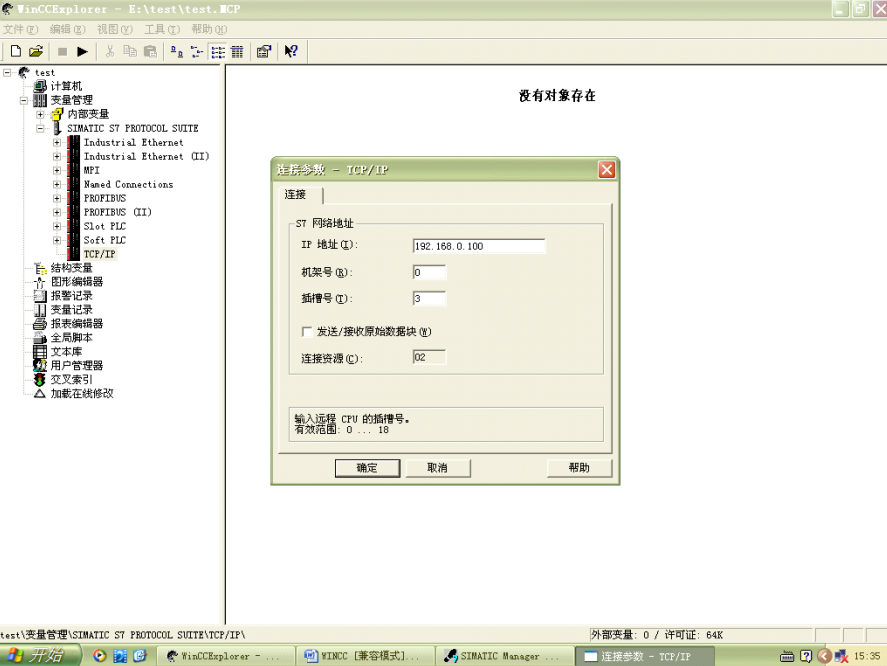The height and width of the screenshot is (666, 887).
Task: Toggle the 发送/接收原始数据块 checkbox
Action: 307,332
